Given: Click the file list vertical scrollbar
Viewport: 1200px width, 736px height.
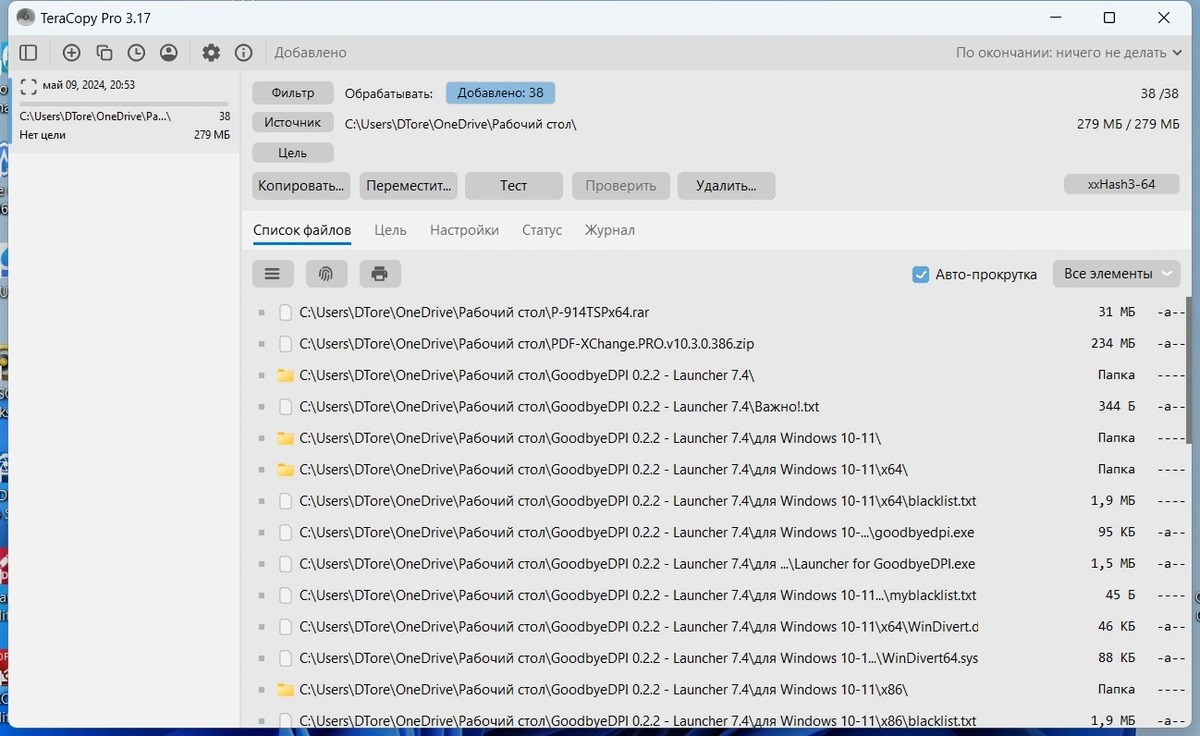Looking at the screenshot, I should 1188,370.
